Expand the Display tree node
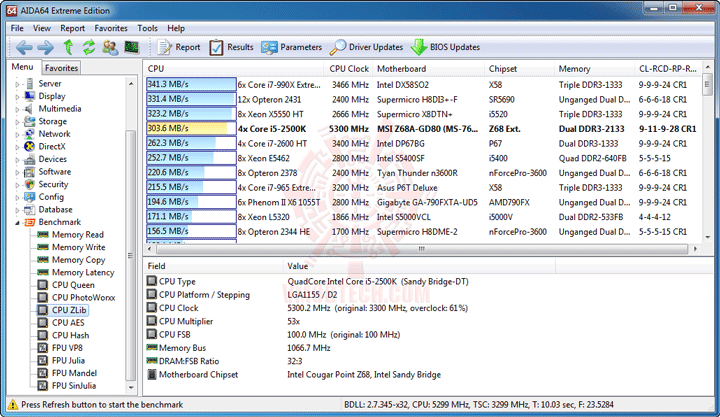Viewport: 720px width, 417px height. (x=17, y=96)
